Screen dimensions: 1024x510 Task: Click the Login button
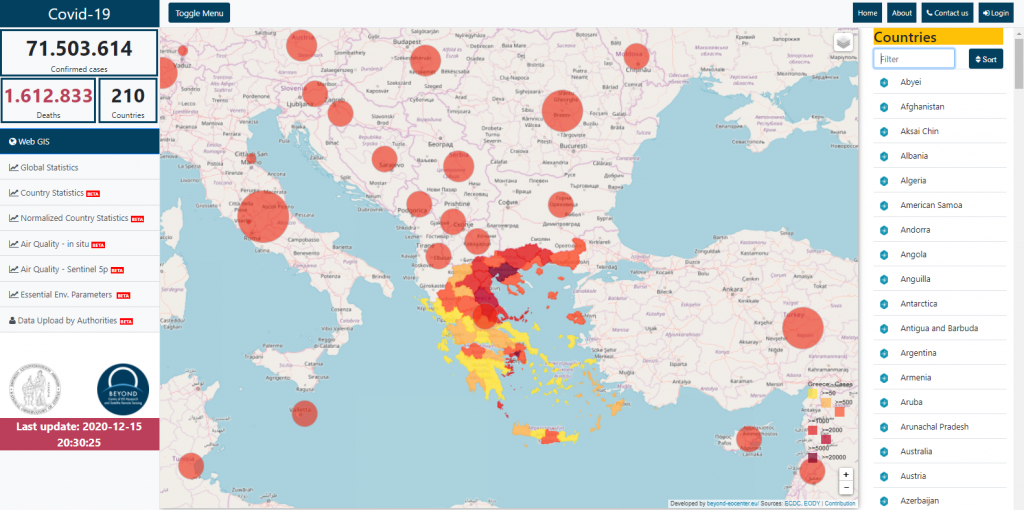click(x=995, y=13)
